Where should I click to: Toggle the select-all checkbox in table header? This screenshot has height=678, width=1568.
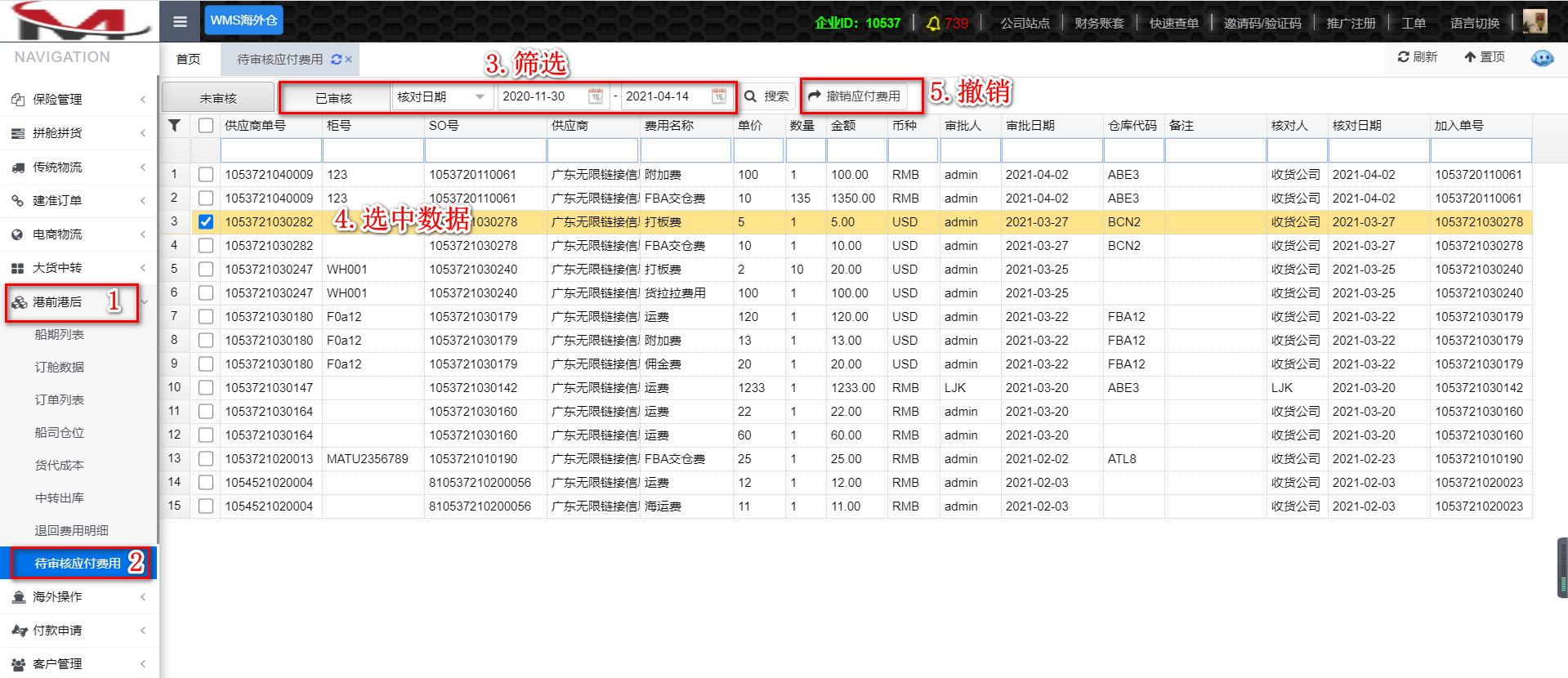(206, 126)
